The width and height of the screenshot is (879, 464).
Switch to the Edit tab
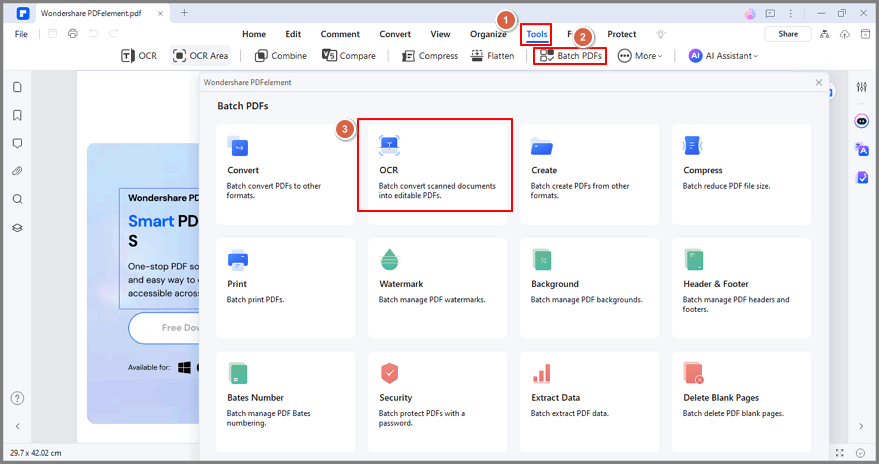tap(293, 34)
